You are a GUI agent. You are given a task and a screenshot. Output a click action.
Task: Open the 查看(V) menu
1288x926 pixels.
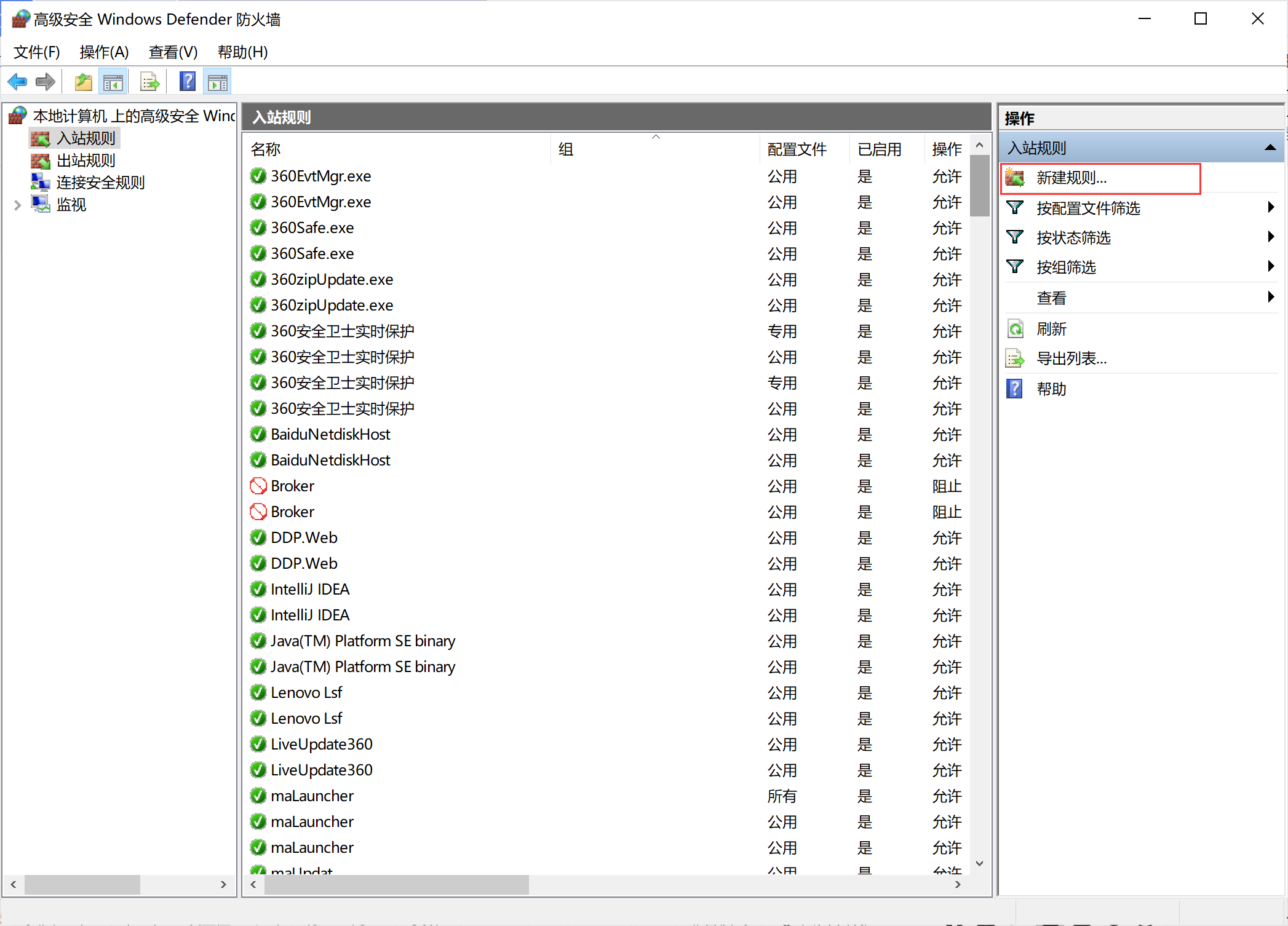[173, 52]
